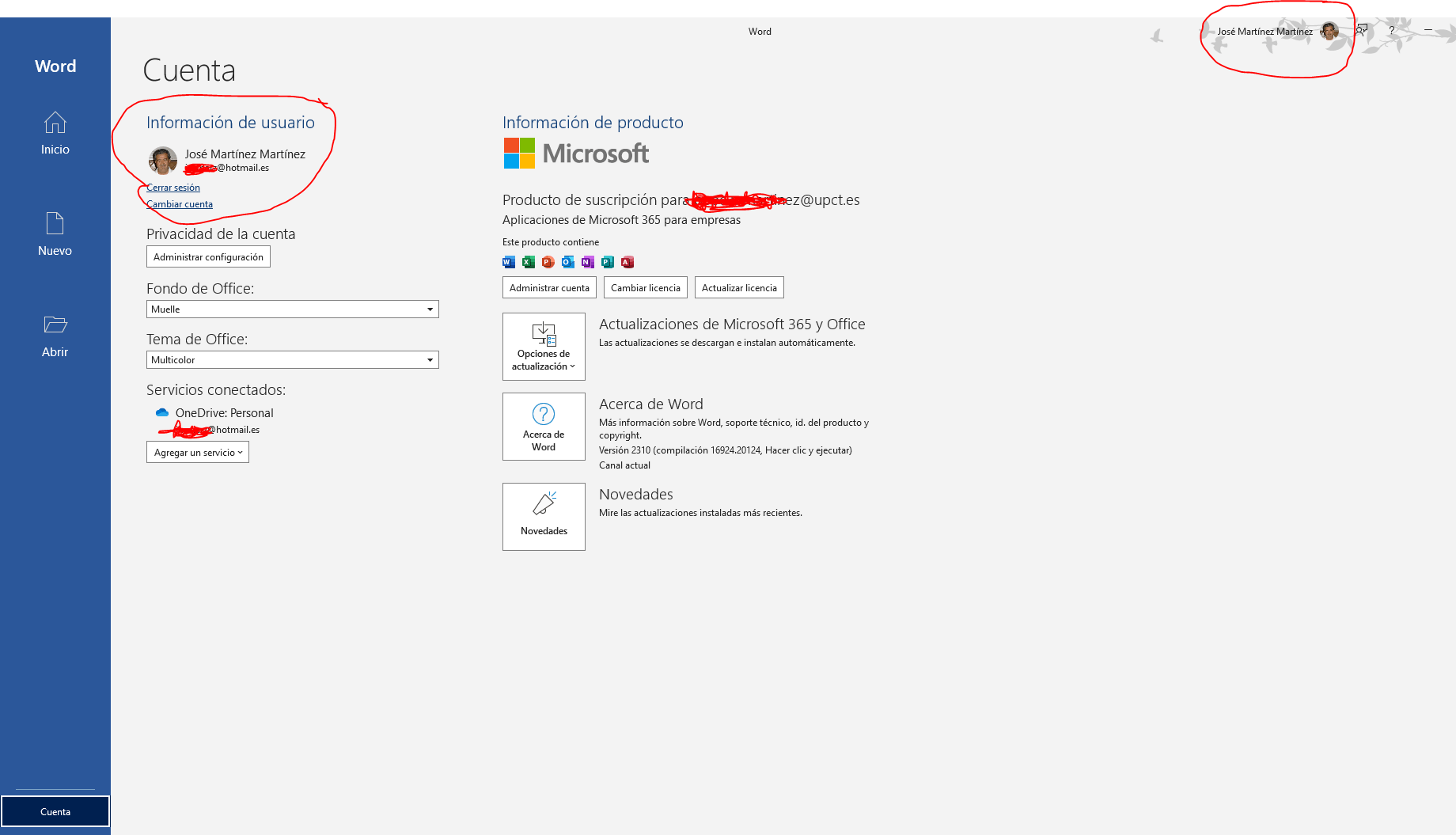Screen dimensions: 1456x835
Task: Click the Actualizaciones de Microsoft 365 y Office heading
Action: tap(732, 325)
